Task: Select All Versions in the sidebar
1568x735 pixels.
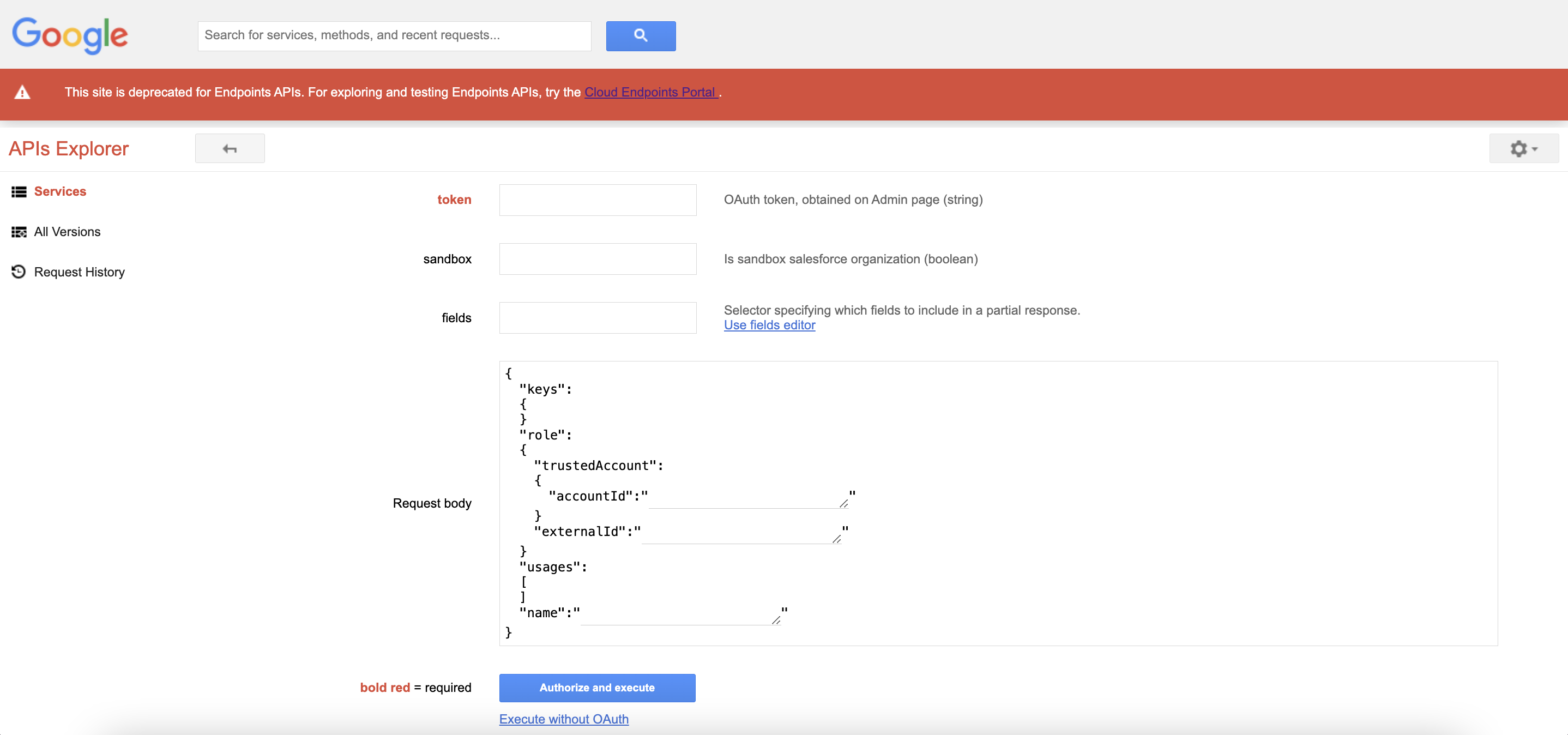Action: 67,231
